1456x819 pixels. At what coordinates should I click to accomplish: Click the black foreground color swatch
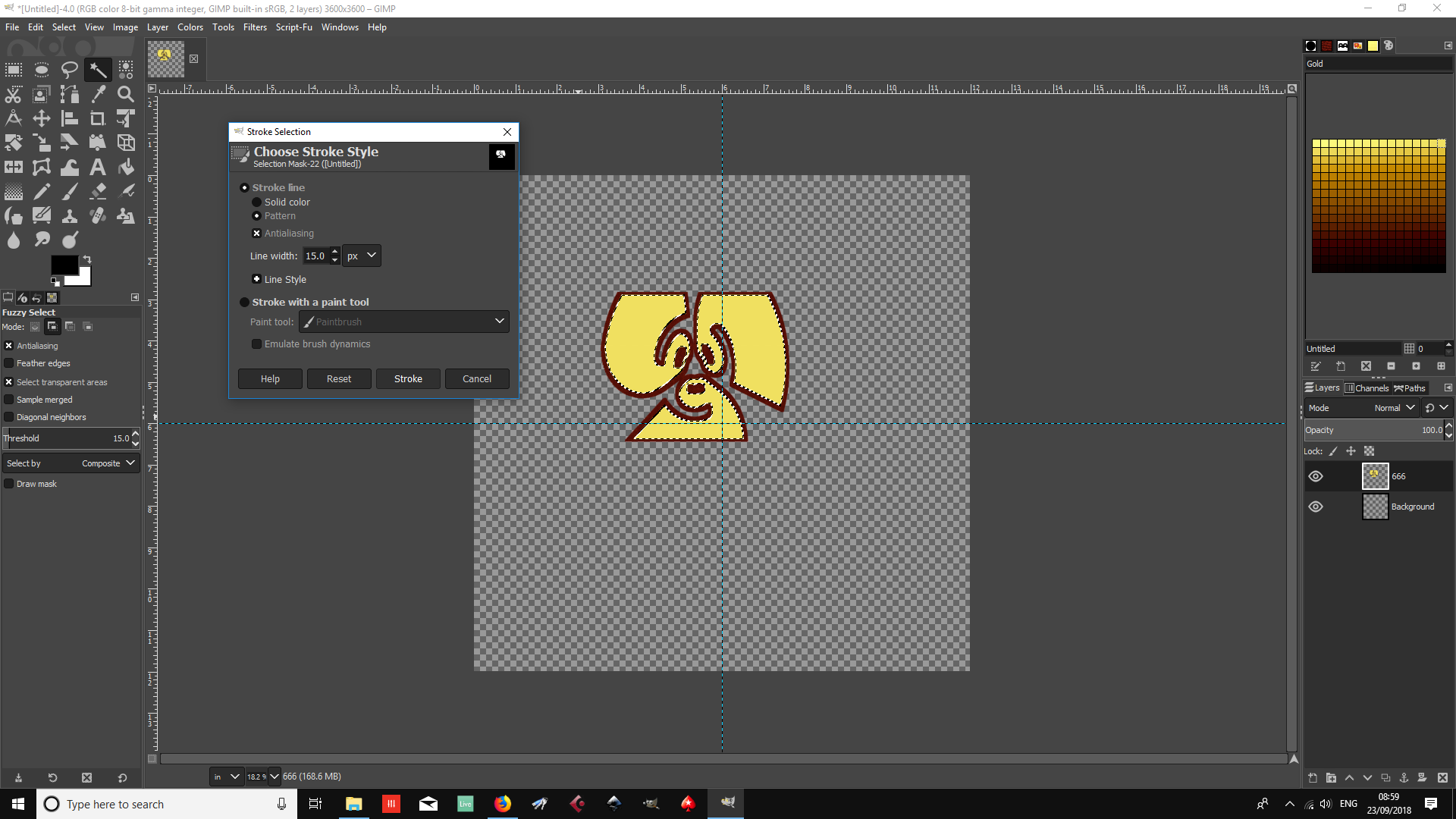point(62,265)
